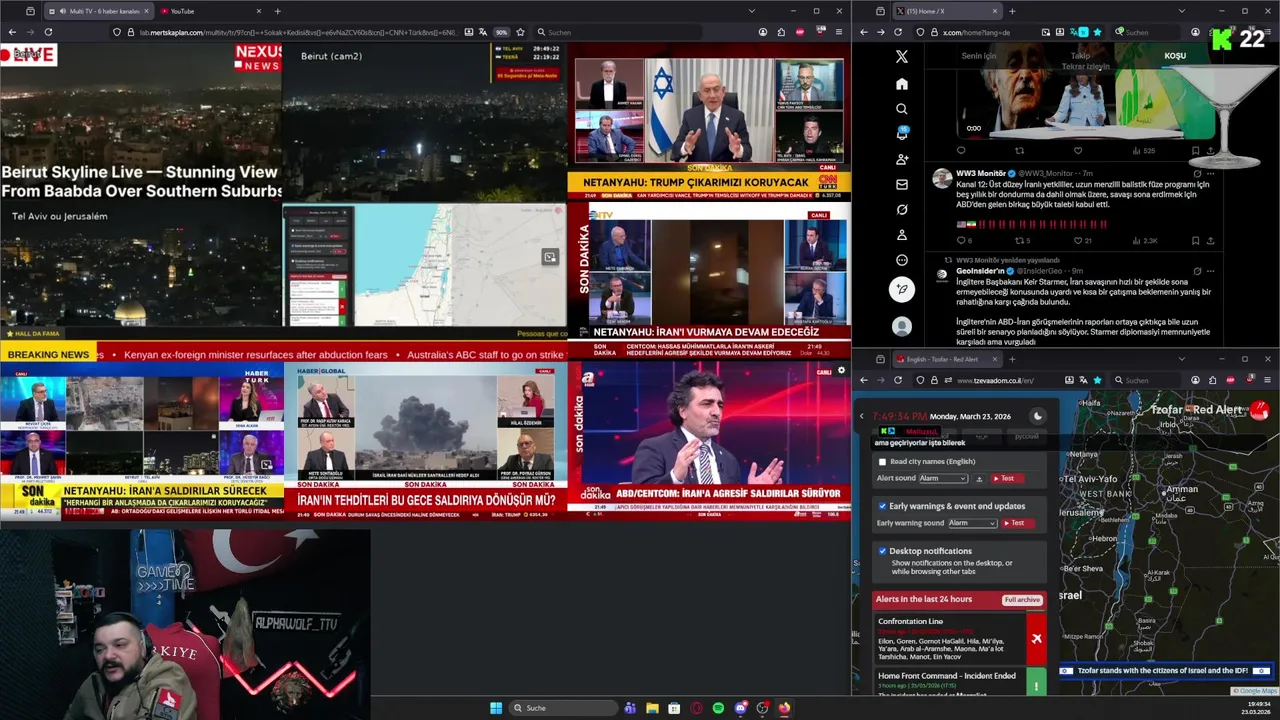Open File Explorer from the taskbar
This screenshot has height=720, width=1280.
pos(652,708)
